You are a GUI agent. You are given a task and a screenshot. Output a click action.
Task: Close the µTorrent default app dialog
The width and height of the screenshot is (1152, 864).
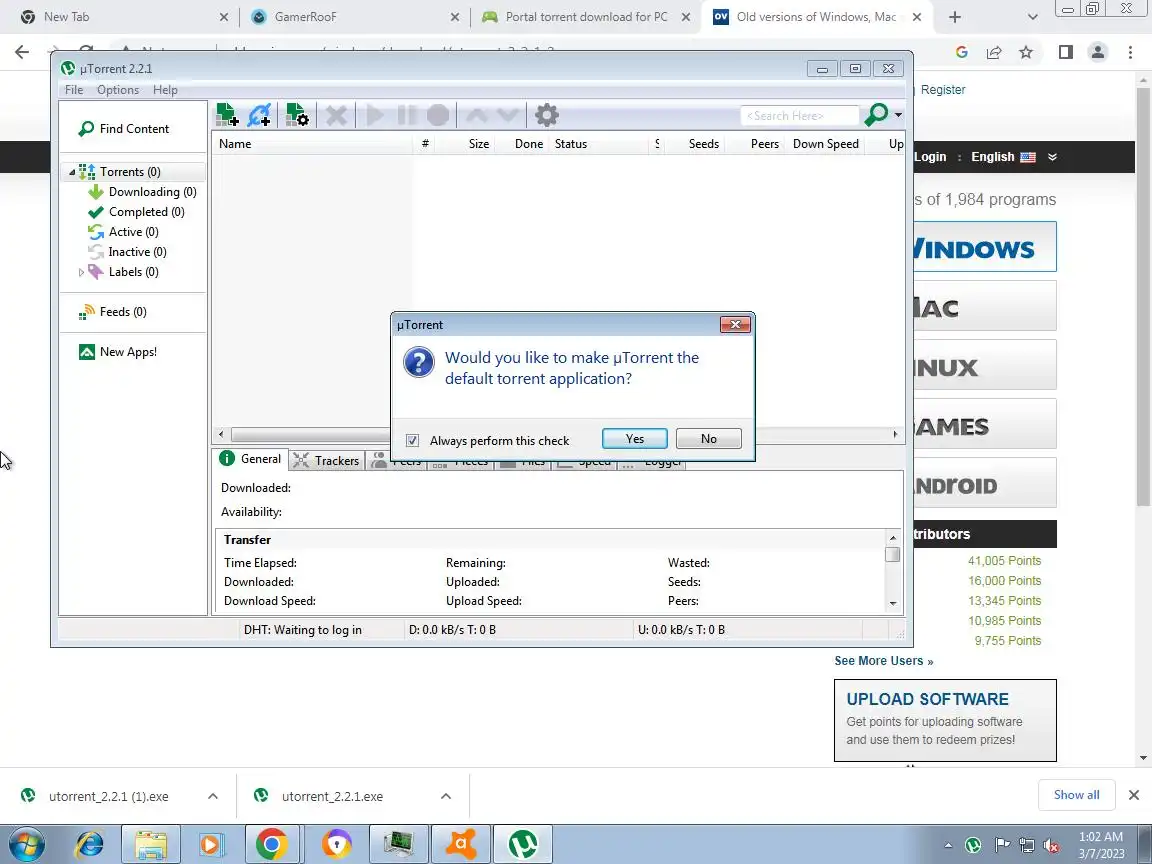[735, 324]
